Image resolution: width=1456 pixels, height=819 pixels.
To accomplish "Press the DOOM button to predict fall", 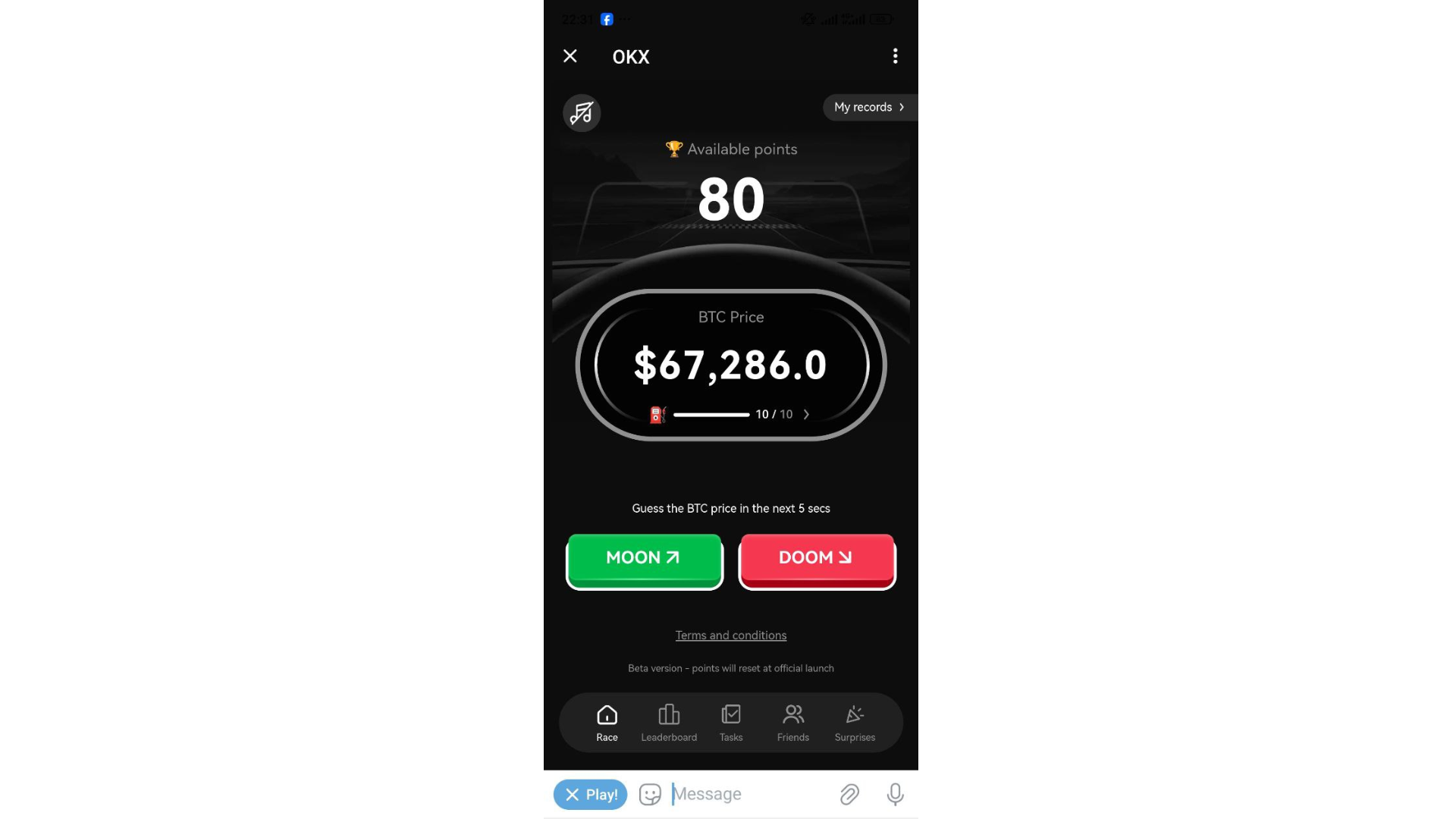I will tap(816, 558).
